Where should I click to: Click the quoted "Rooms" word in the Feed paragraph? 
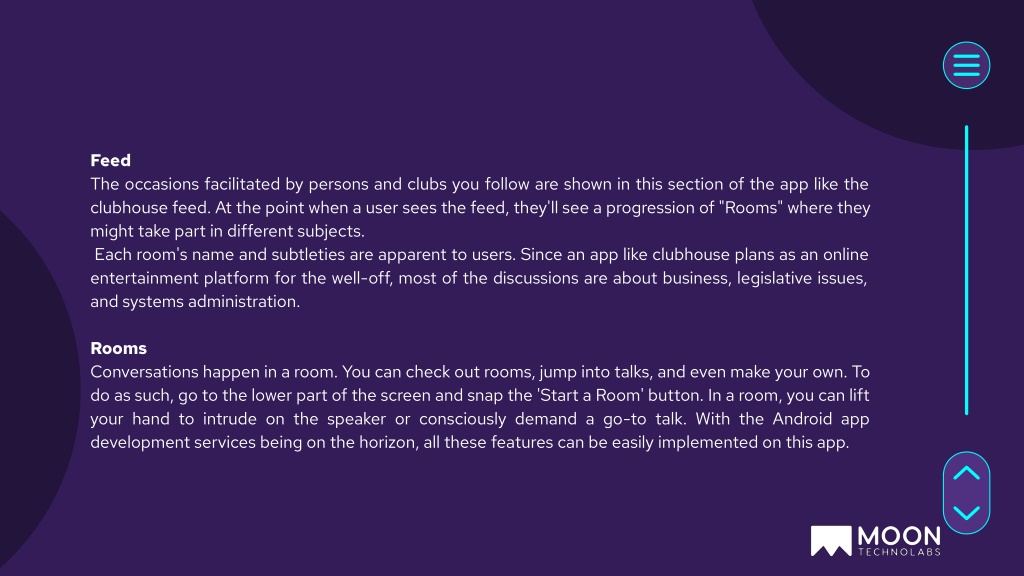pos(750,208)
